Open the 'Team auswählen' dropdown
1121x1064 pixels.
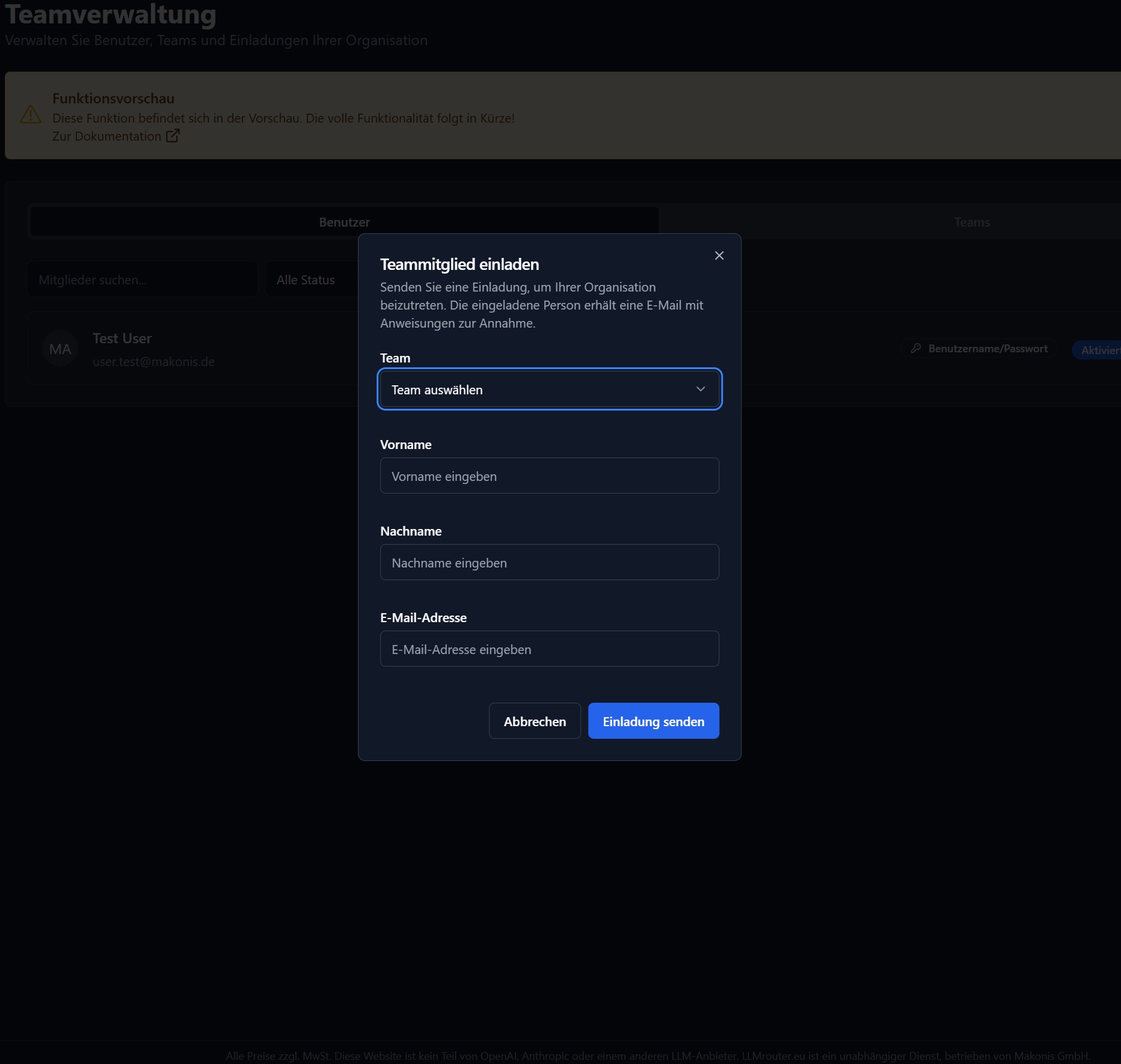pos(549,390)
